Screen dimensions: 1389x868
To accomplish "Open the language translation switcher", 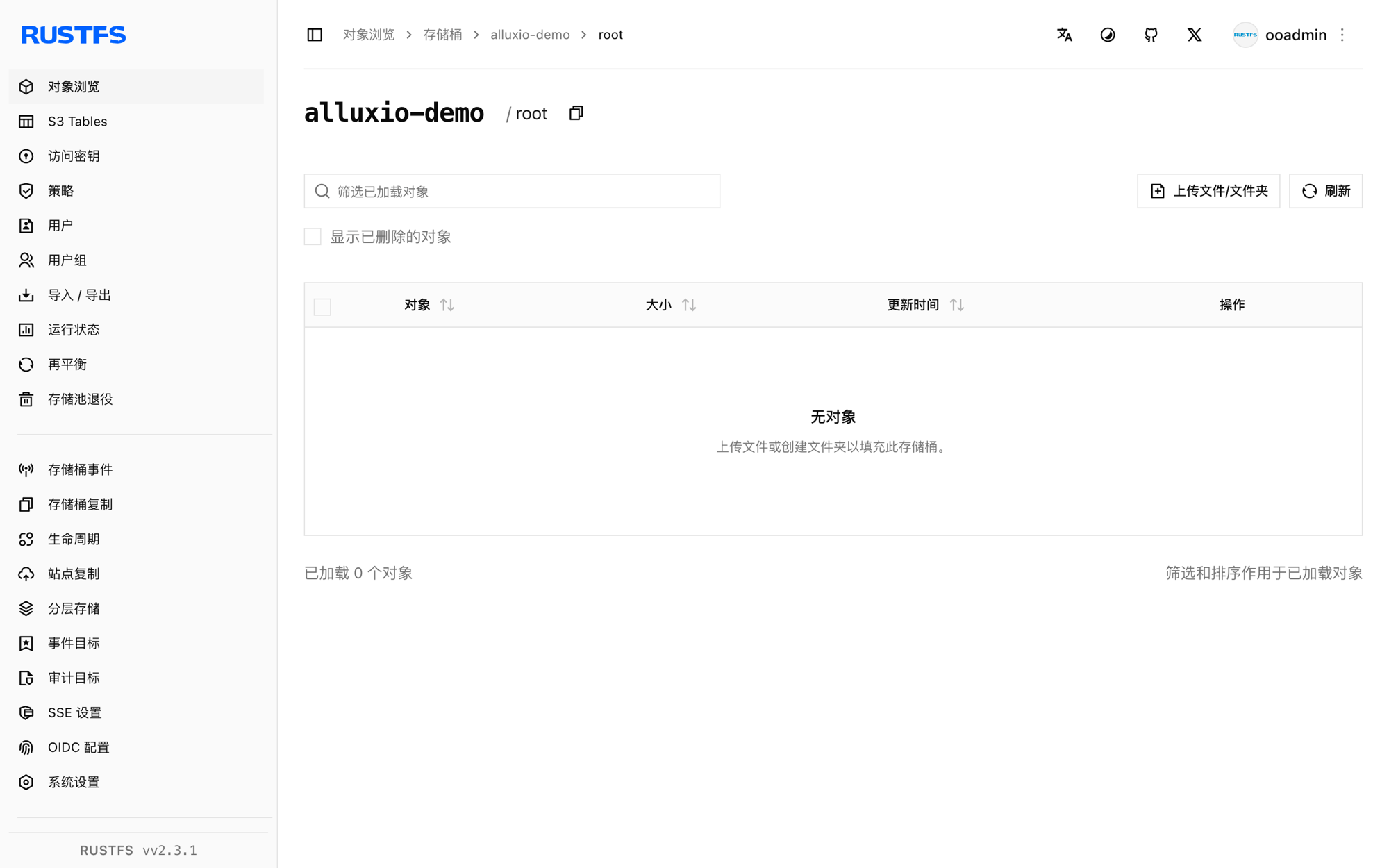I will (x=1065, y=35).
